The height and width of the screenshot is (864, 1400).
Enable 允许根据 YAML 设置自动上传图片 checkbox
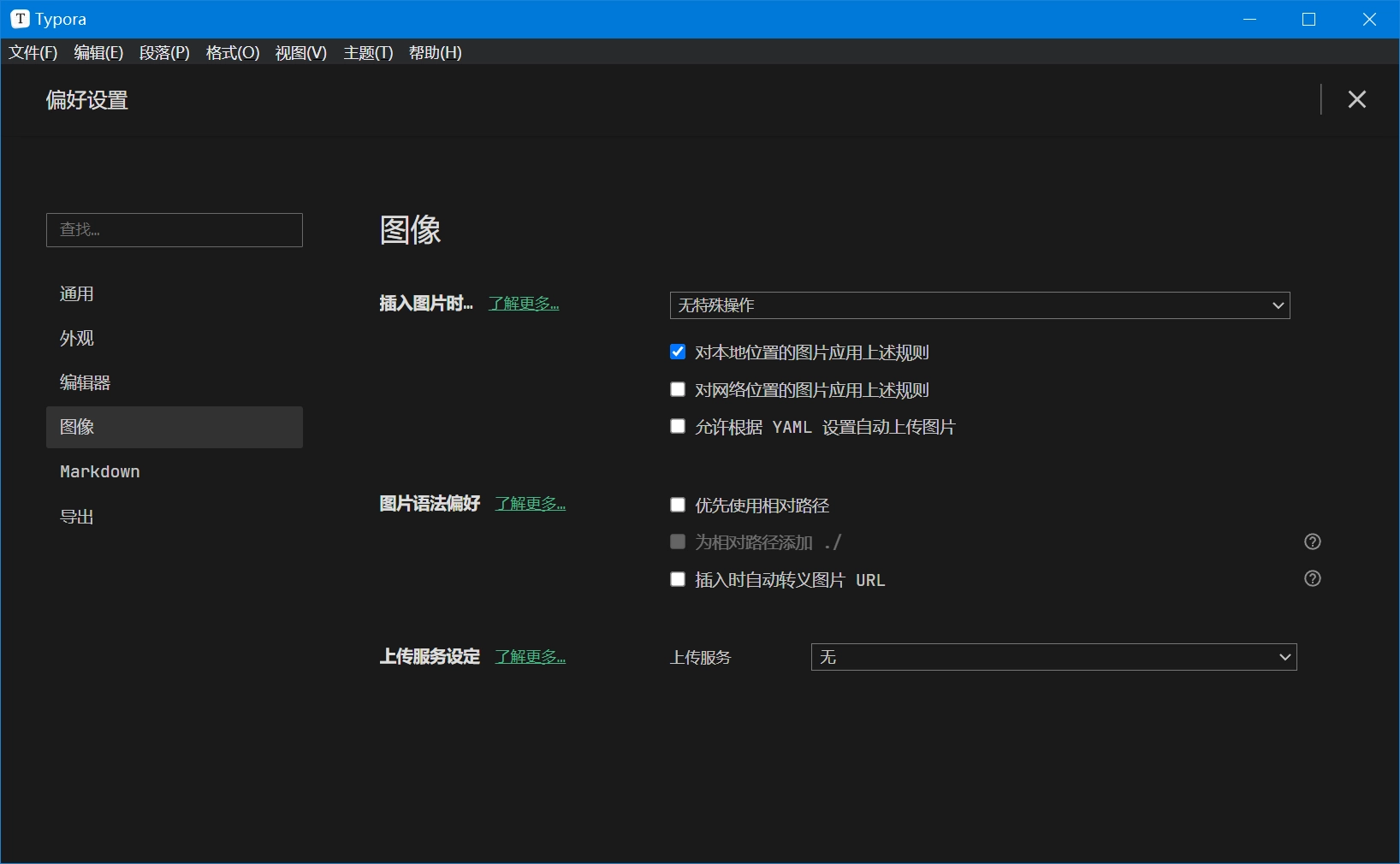(678, 426)
